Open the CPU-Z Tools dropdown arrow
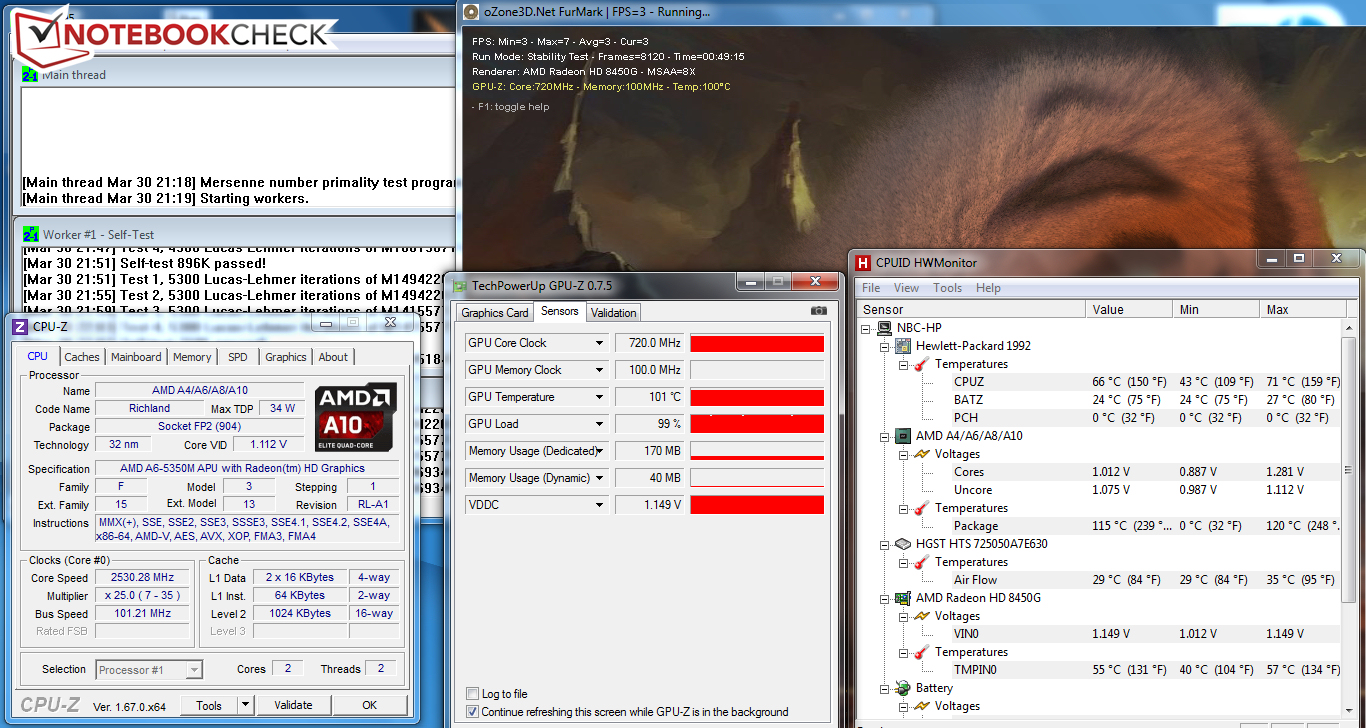Screen dimensions: 1366x728 pos(246,705)
